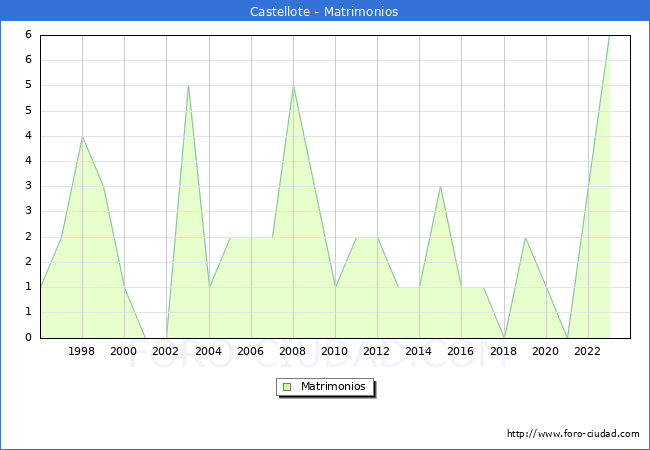Click the 2003 peak data point
Screen dimensions: 650x450
(188, 86)
